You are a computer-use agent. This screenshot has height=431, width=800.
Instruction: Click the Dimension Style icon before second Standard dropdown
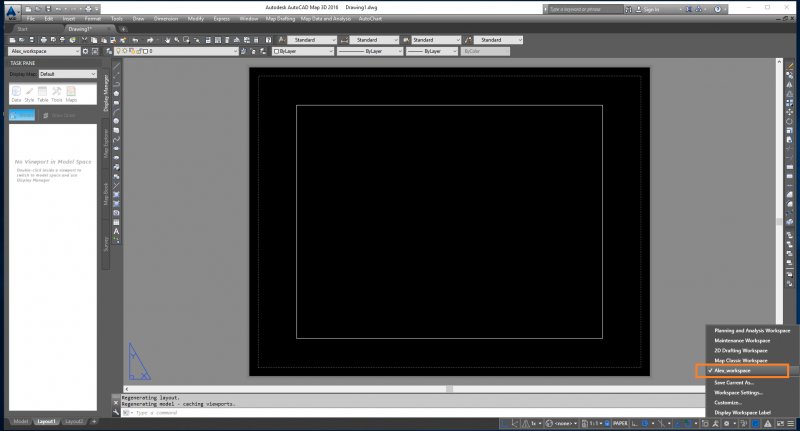coord(344,40)
